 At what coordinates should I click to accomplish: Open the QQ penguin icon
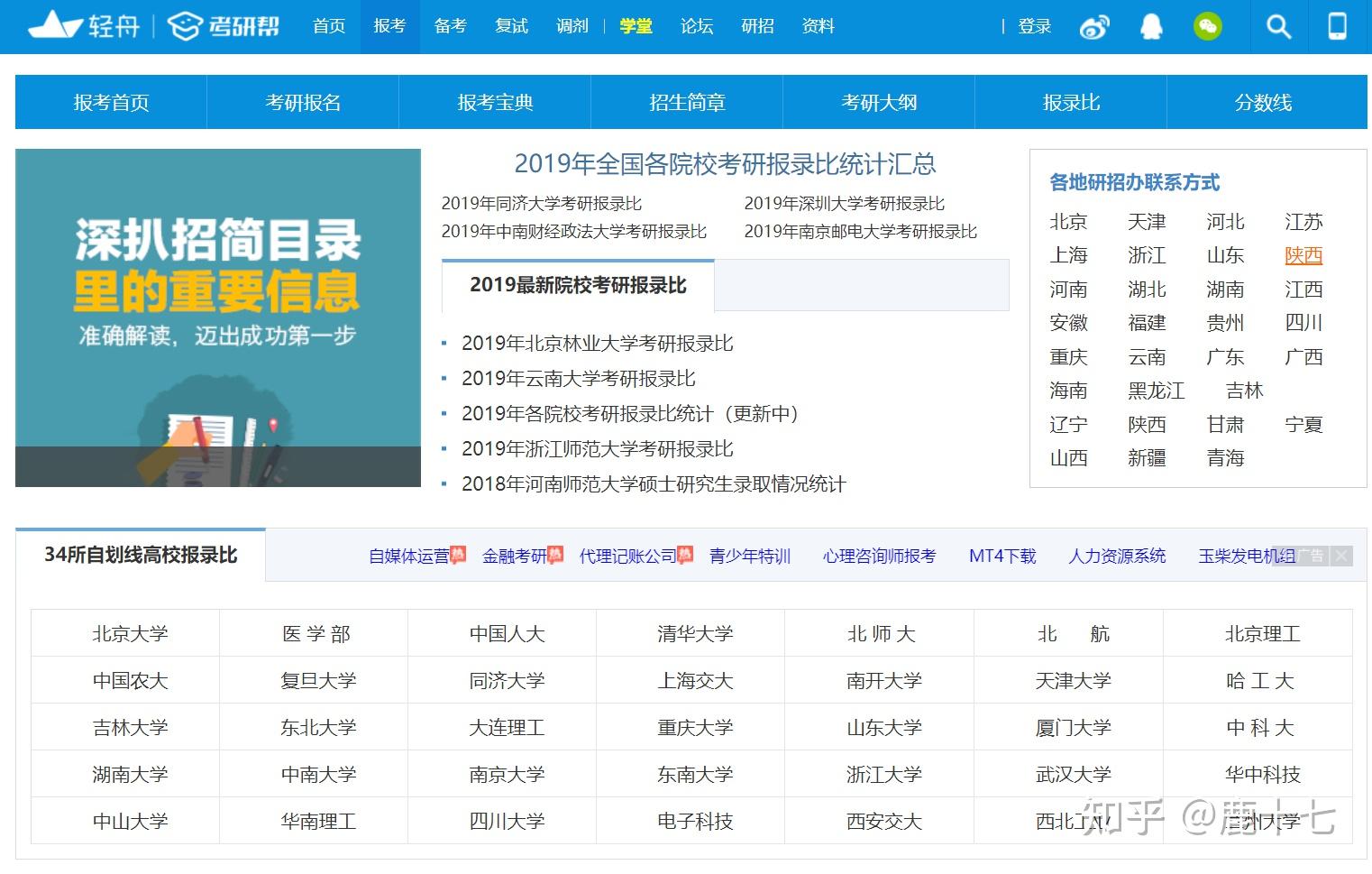point(1151,26)
